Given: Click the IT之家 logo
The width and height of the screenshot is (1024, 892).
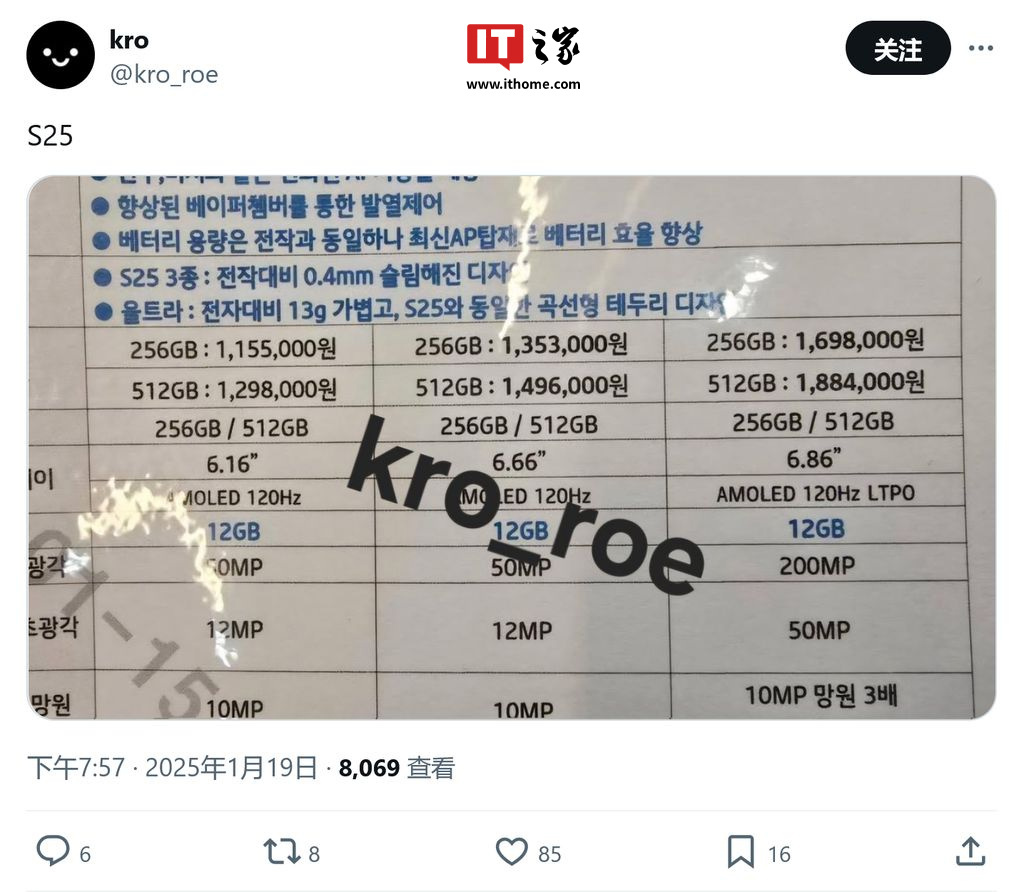Looking at the screenshot, I should point(523,46).
